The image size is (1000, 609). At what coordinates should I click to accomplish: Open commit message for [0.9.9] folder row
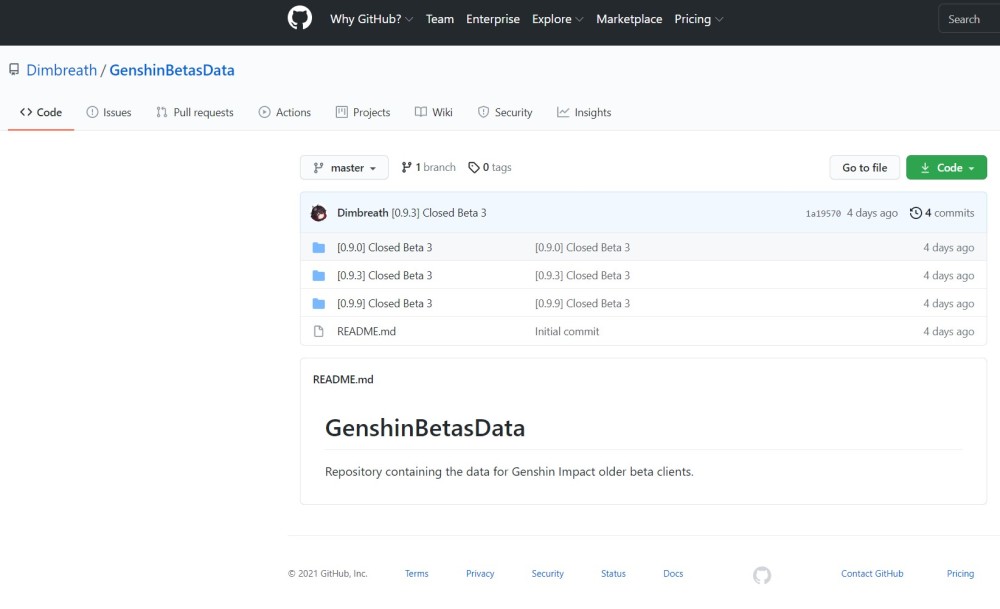(582, 304)
